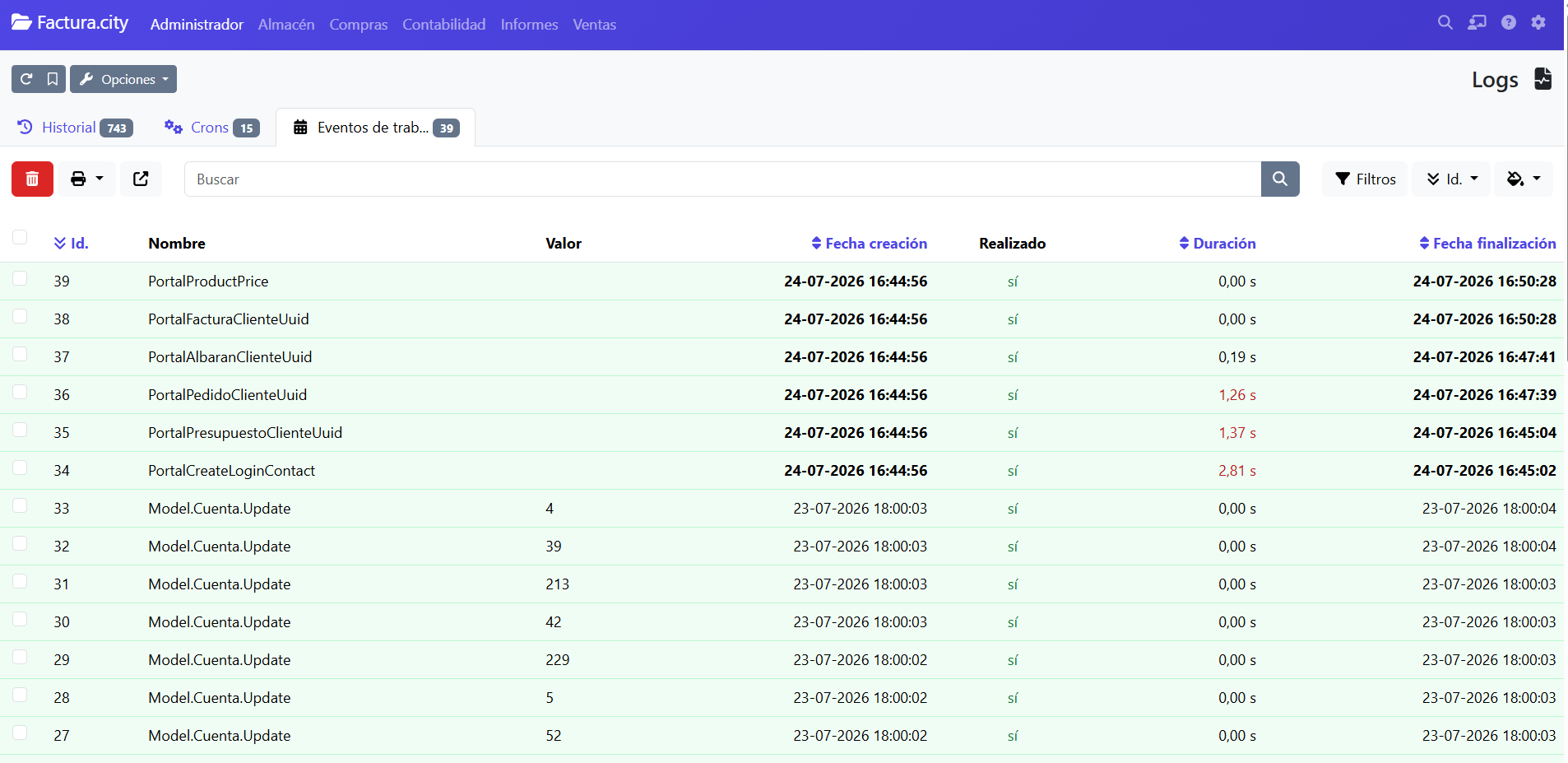Check the row 36 PortalPedidoClienteUuid checkbox
This screenshot has width=1568, height=763.
pos(20,392)
